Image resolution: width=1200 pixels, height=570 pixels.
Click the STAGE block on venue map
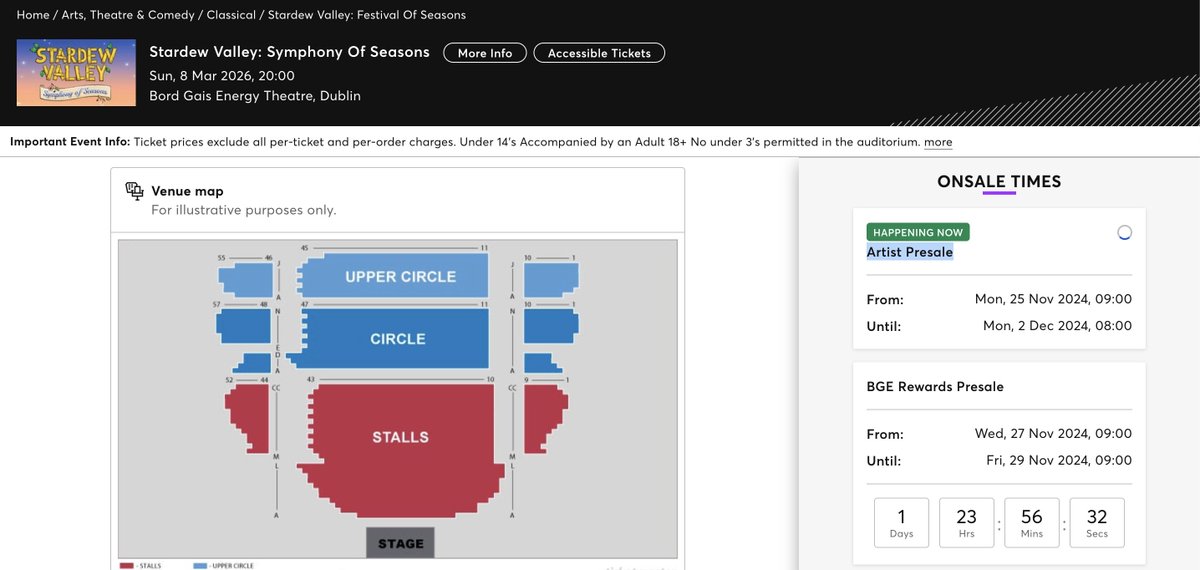click(400, 543)
